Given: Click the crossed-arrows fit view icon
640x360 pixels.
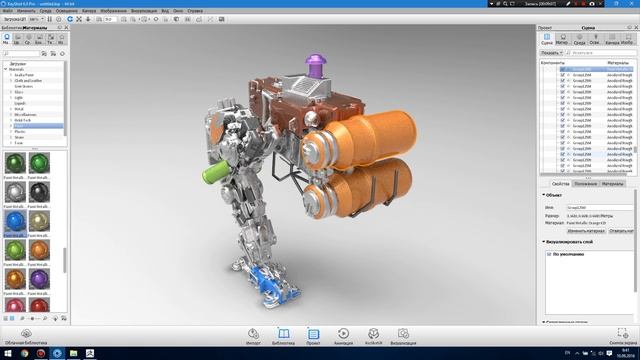Looking at the screenshot, I should [x=79, y=19].
